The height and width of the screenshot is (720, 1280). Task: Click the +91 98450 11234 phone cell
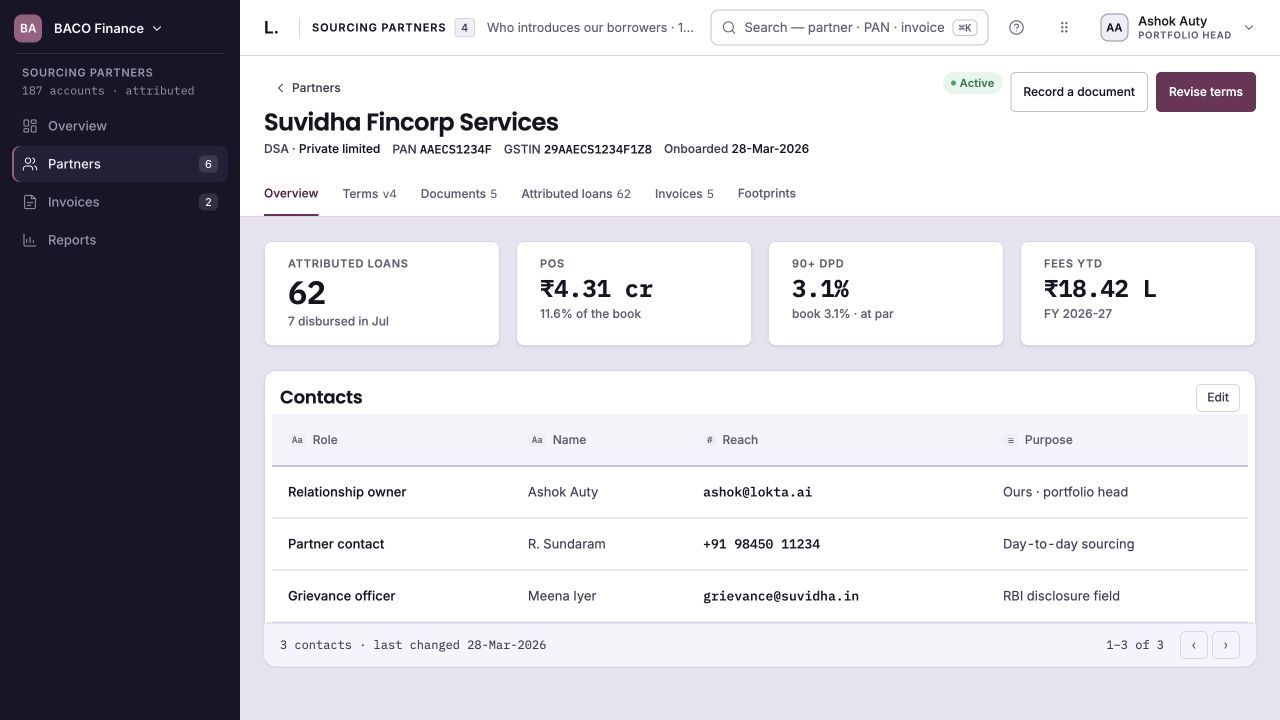coord(761,544)
